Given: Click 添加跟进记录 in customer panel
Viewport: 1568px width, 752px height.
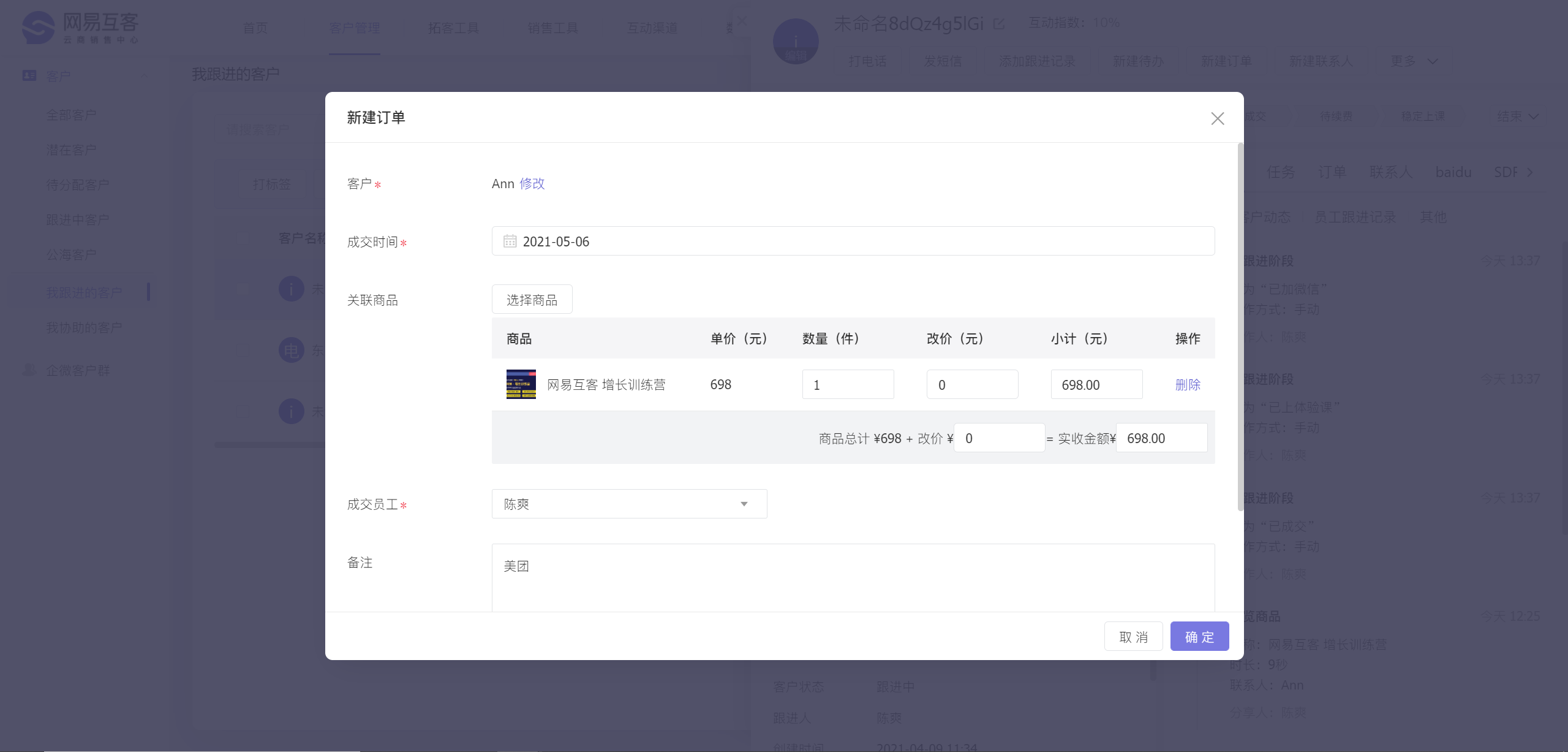Looking at the screenshot, I should click(1037, 61).
